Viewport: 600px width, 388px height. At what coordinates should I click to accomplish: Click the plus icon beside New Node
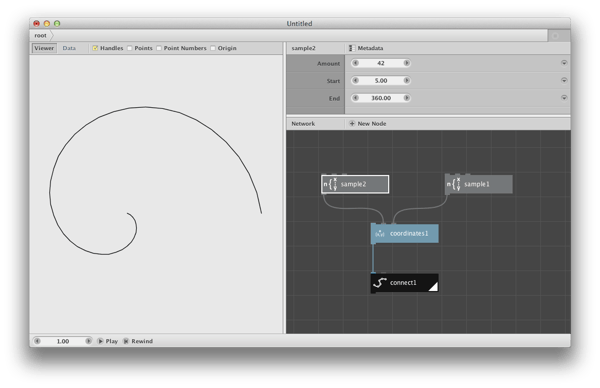point(352,124)
